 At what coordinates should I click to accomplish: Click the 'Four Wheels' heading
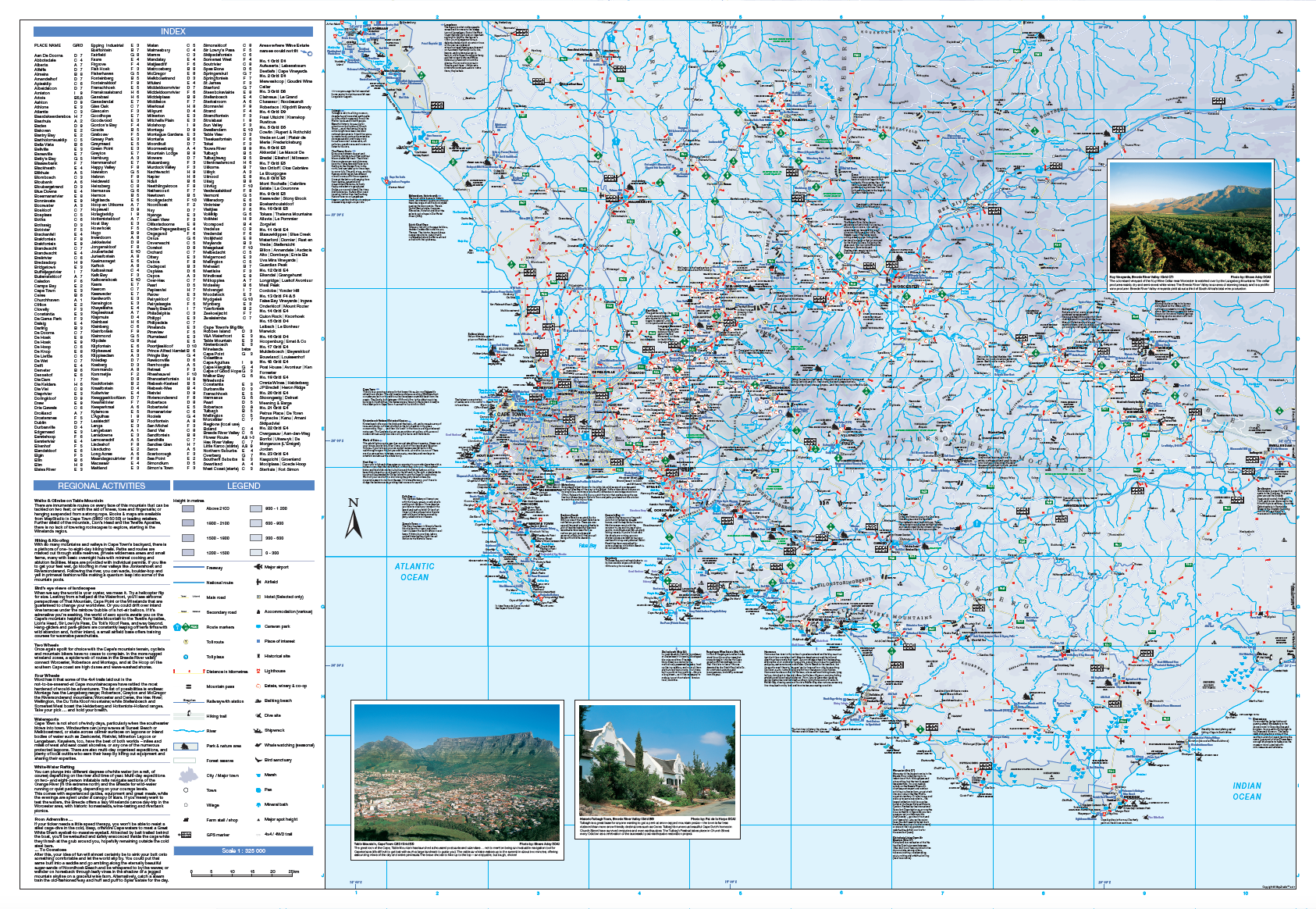pyautogui.click(x=47, y=676)
